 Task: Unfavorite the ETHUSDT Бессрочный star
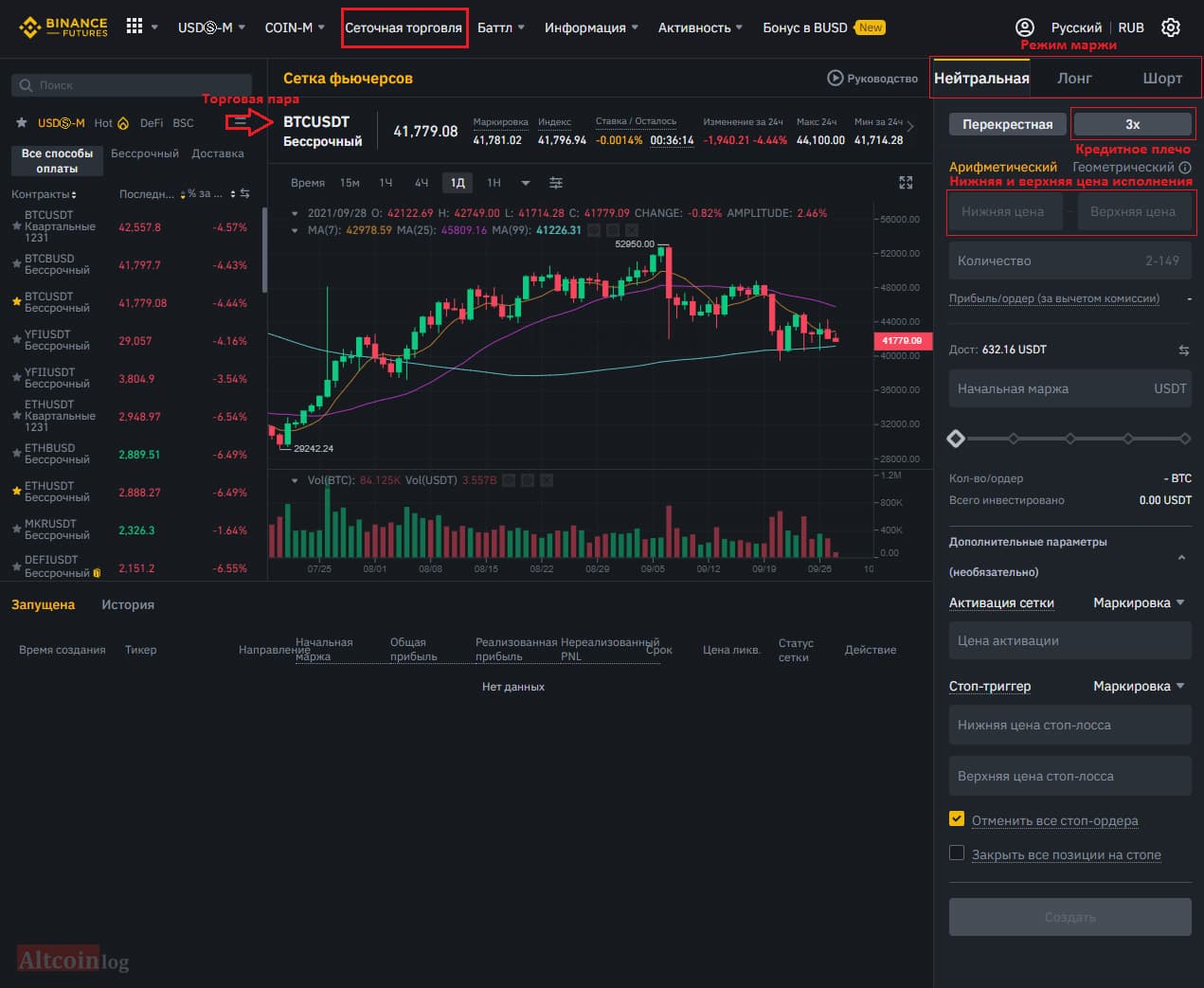[16, 492]
